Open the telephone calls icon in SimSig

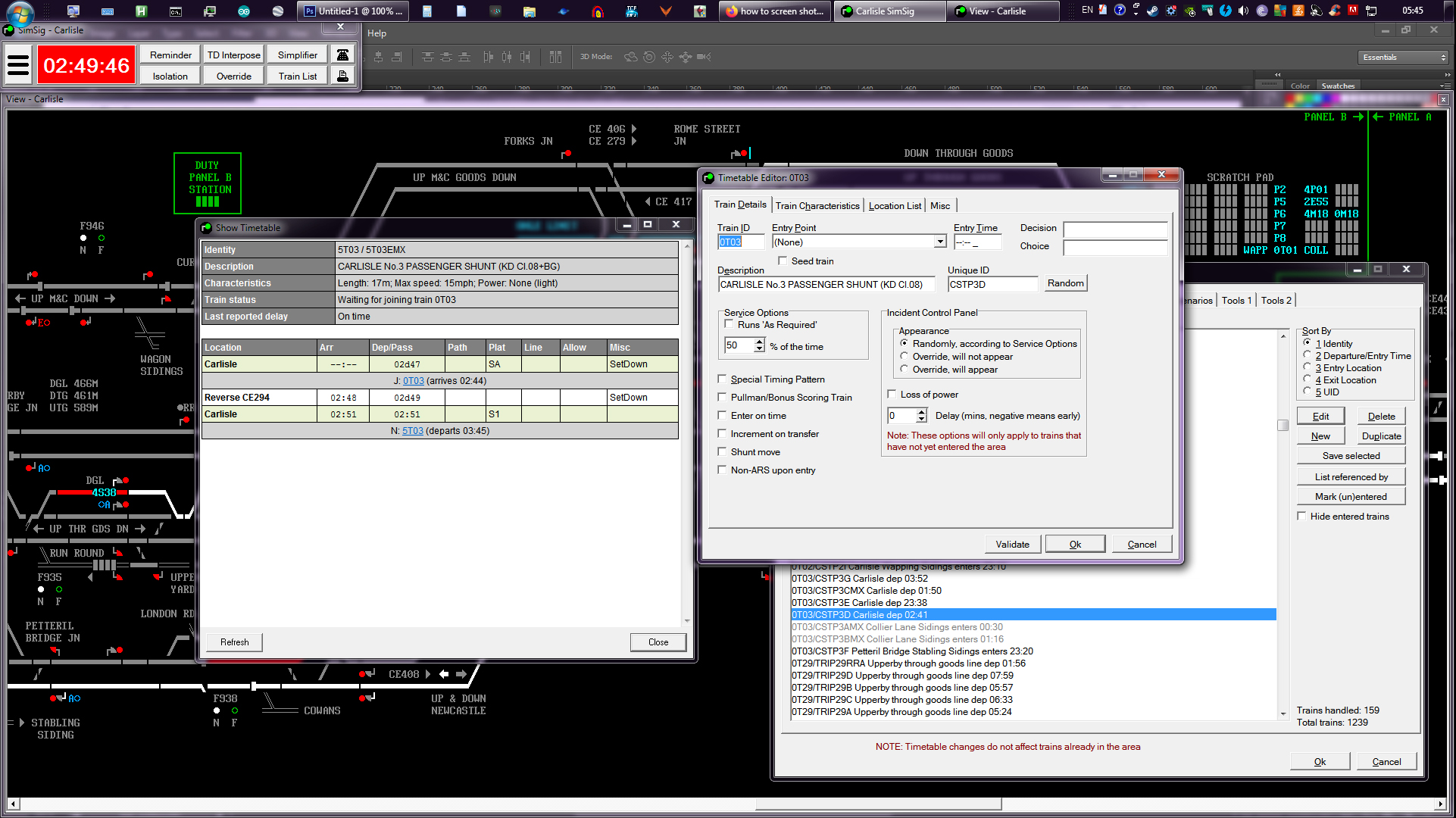[x=342, y=55]
